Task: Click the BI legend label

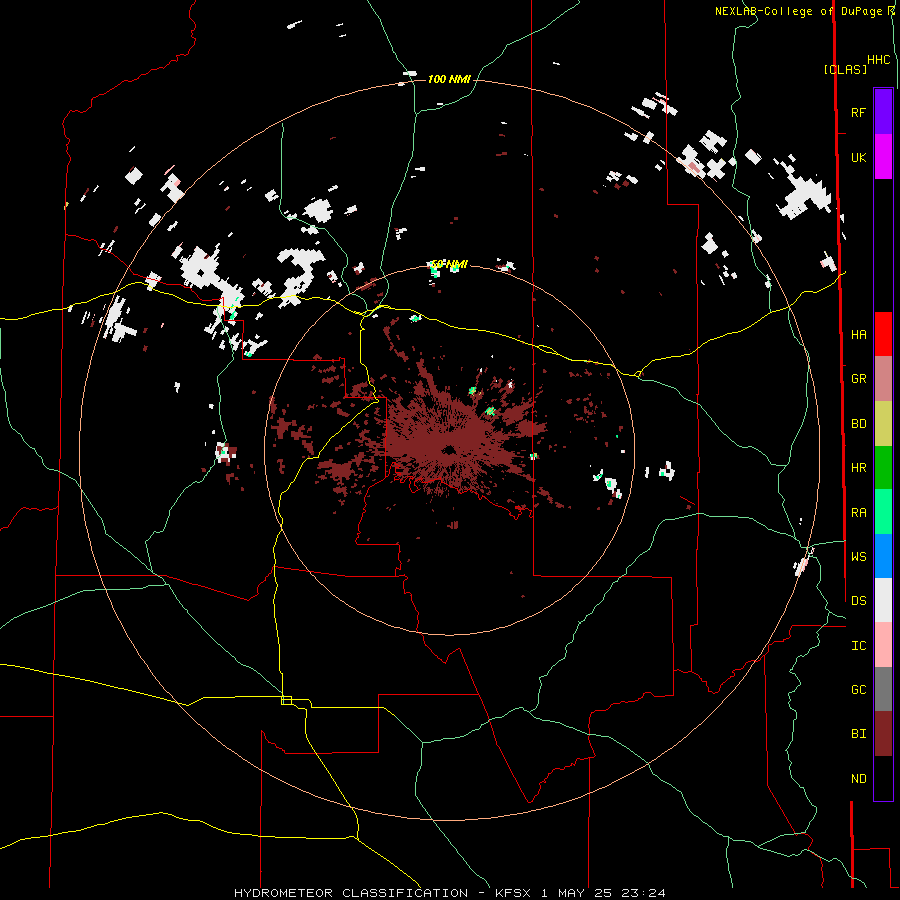Action: [x=858, y=734]
